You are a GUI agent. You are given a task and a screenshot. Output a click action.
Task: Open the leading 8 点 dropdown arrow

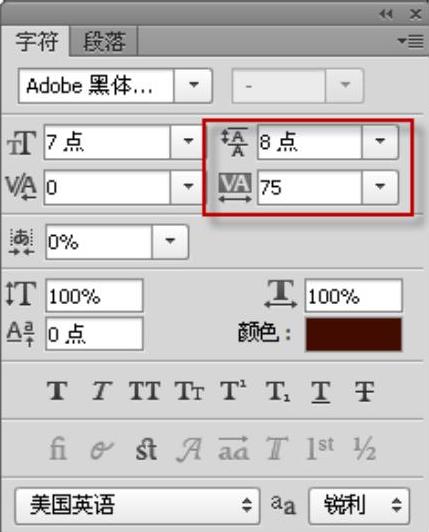(x=380, y=142)
